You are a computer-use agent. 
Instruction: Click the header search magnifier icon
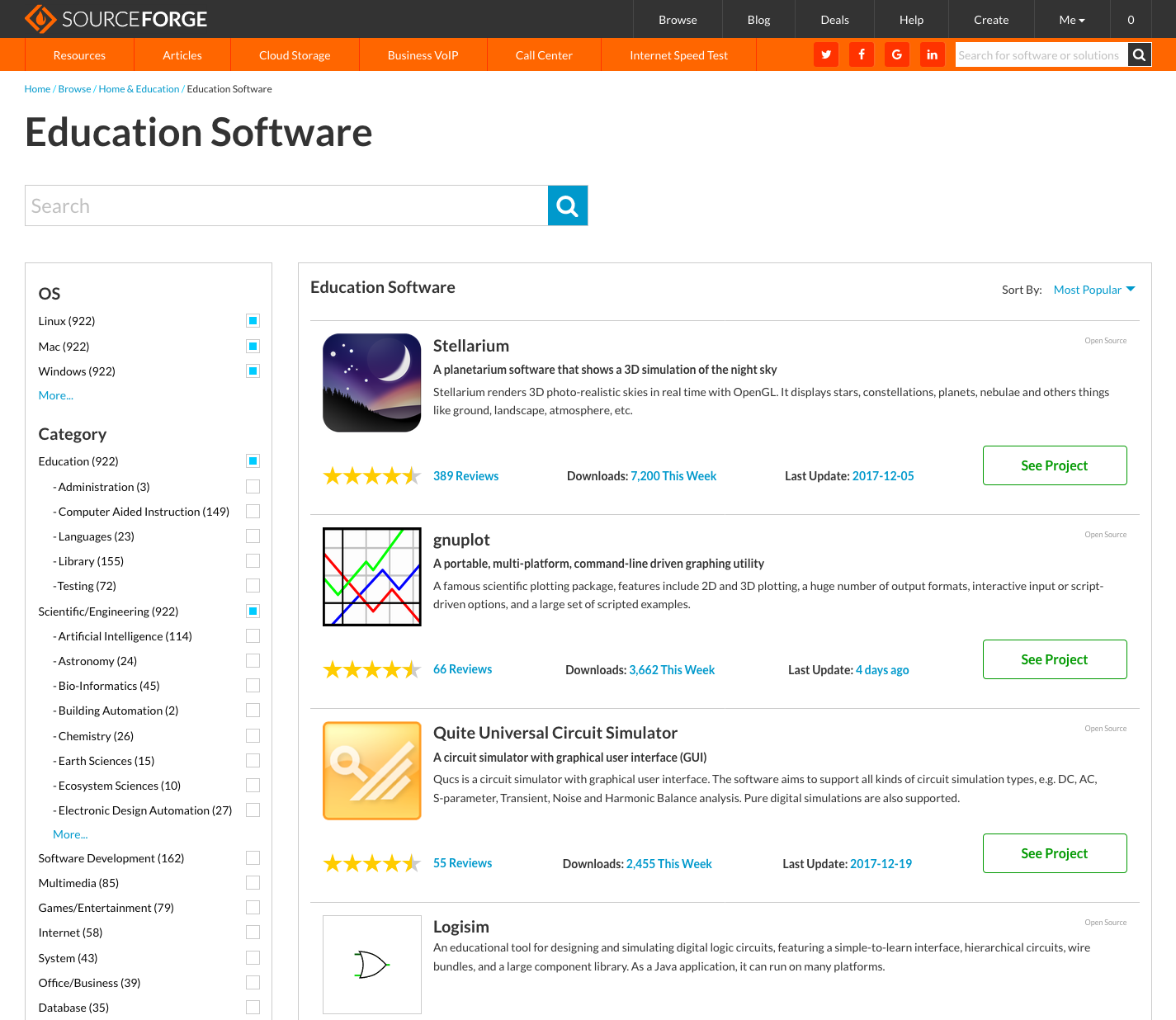point(1140,54)
